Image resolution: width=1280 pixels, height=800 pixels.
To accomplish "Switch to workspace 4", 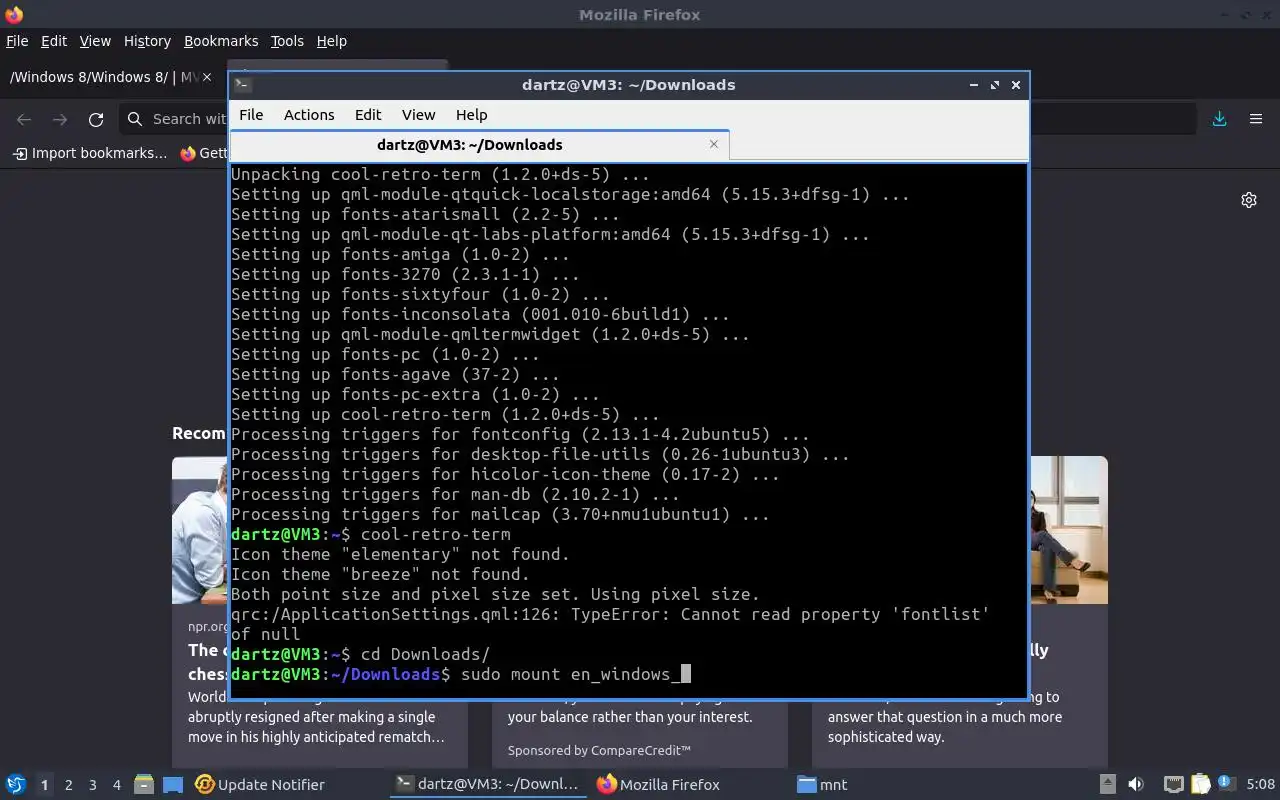I will [117, 785].
